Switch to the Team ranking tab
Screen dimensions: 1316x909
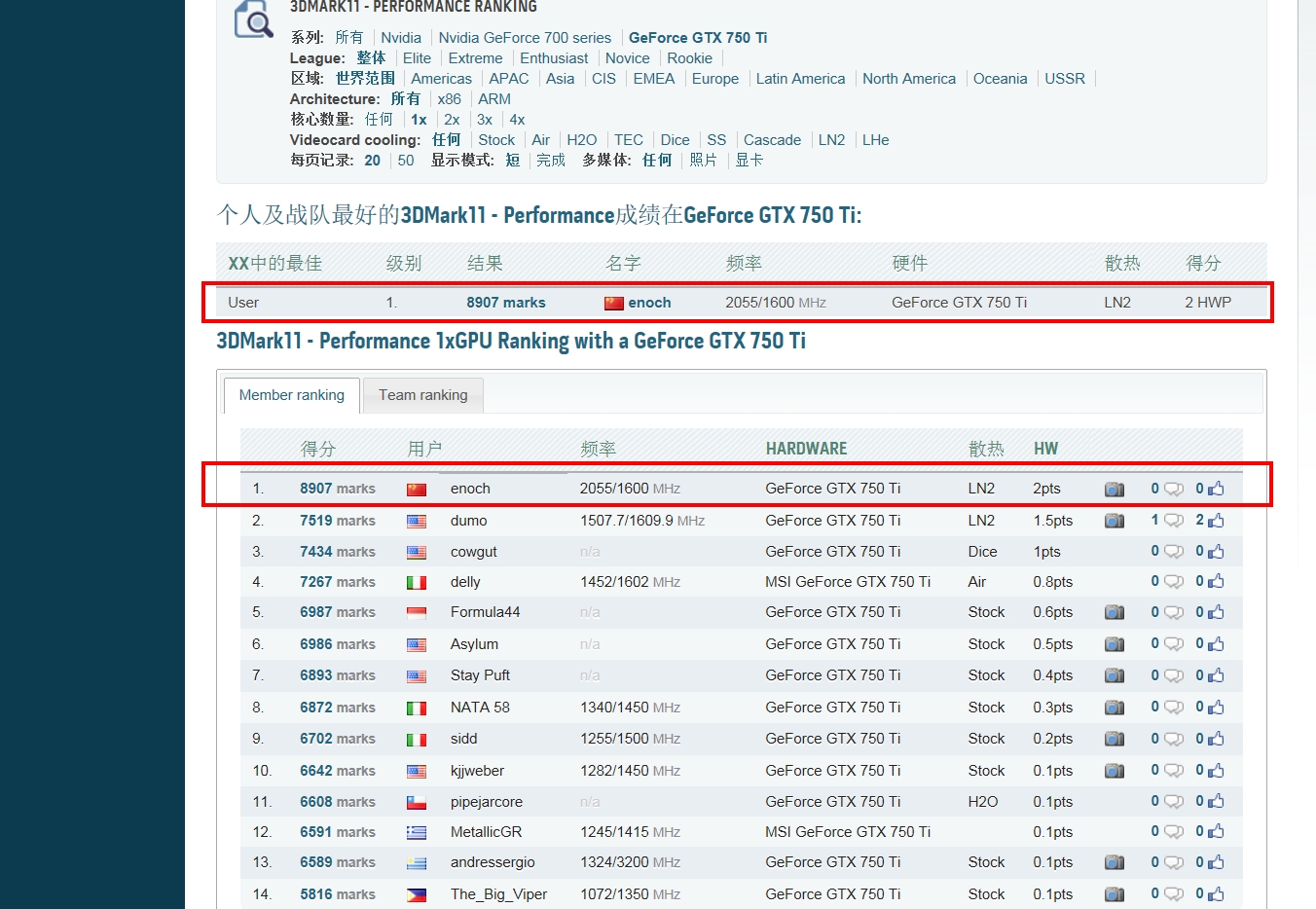click(422, 395)
